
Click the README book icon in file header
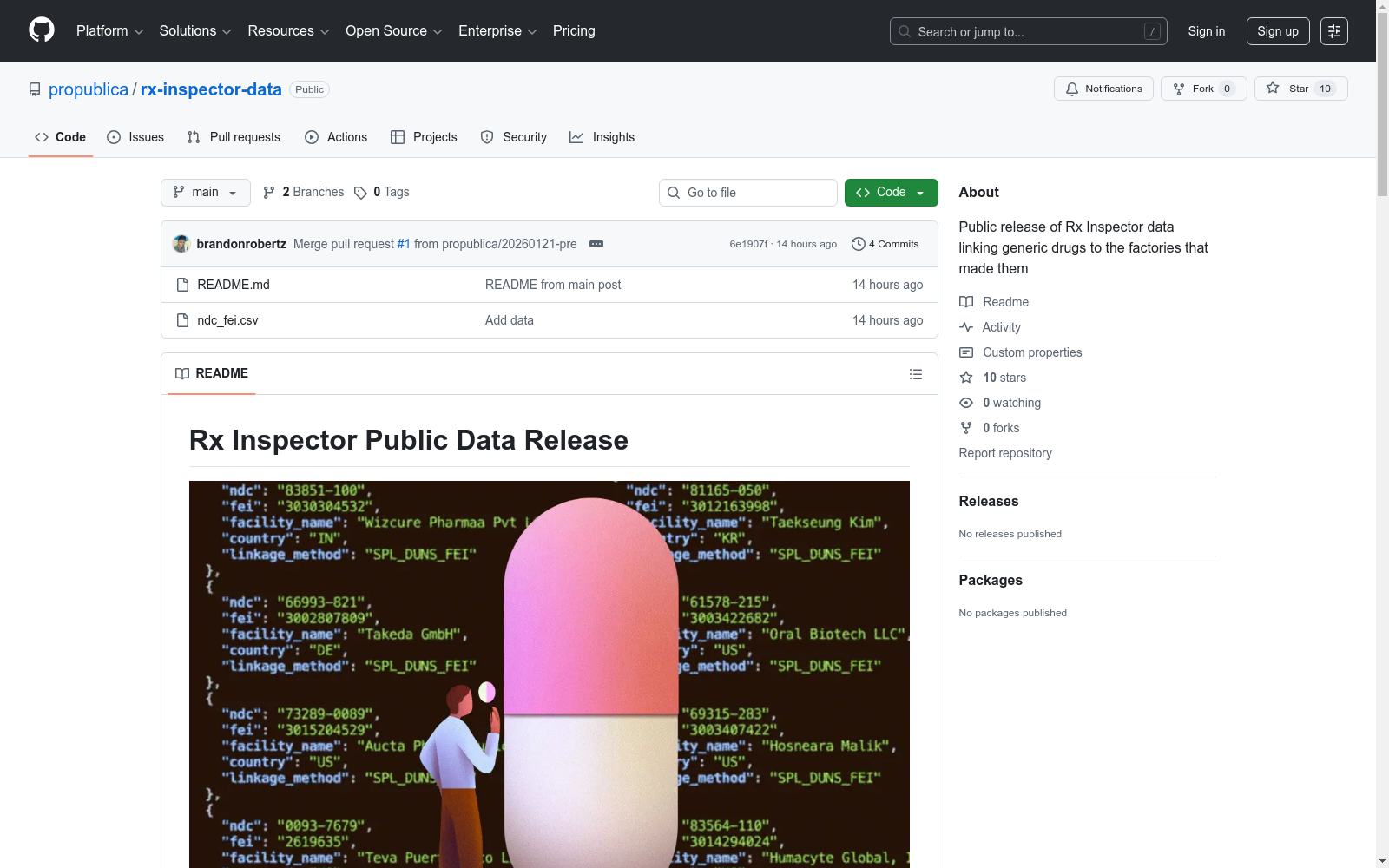tap(182, 373)
